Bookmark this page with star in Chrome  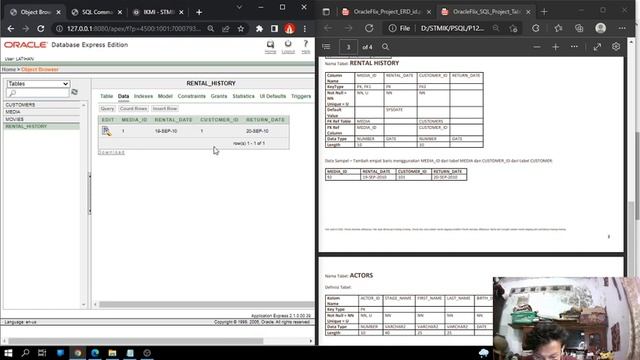click(241, 29)
